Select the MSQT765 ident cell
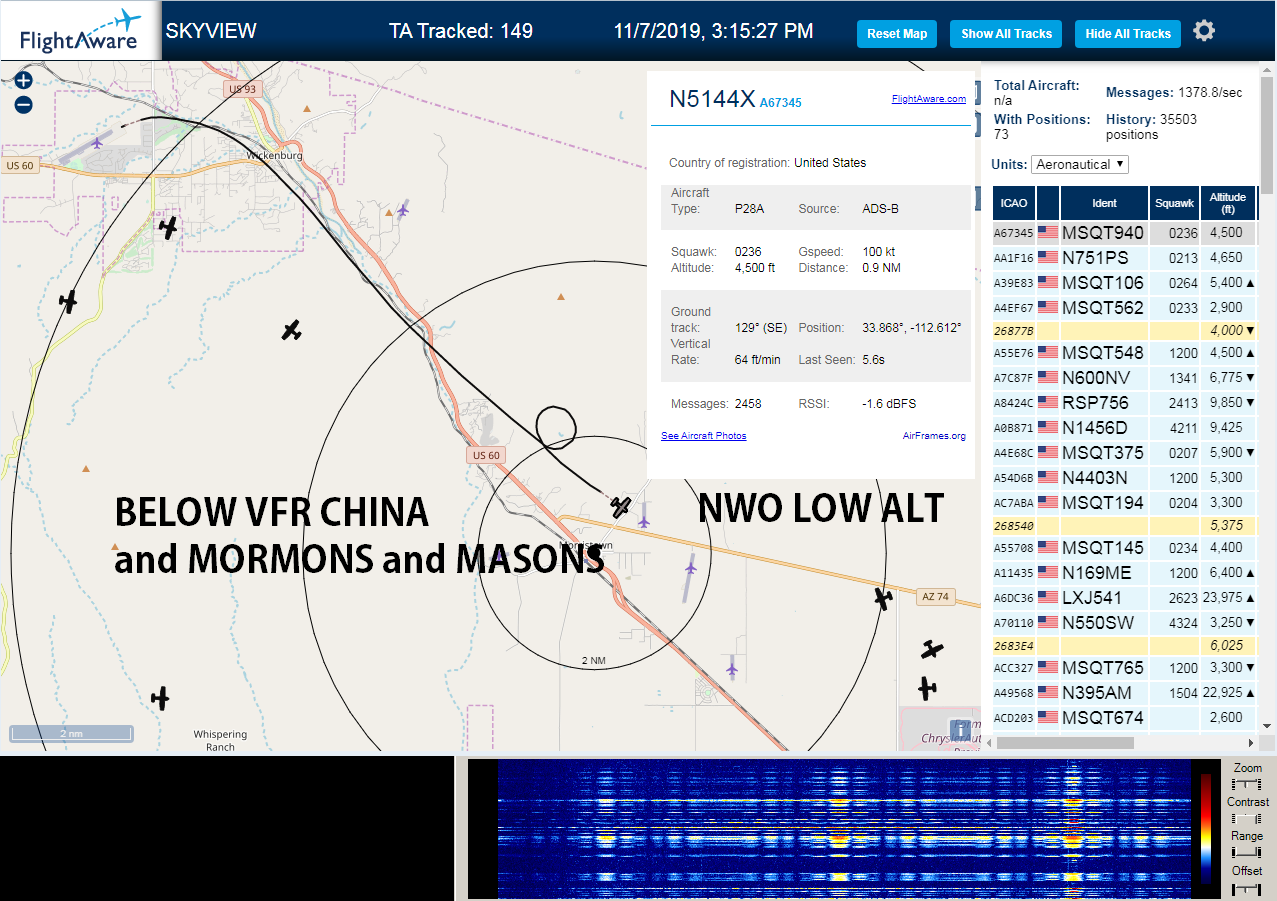 1102,668
